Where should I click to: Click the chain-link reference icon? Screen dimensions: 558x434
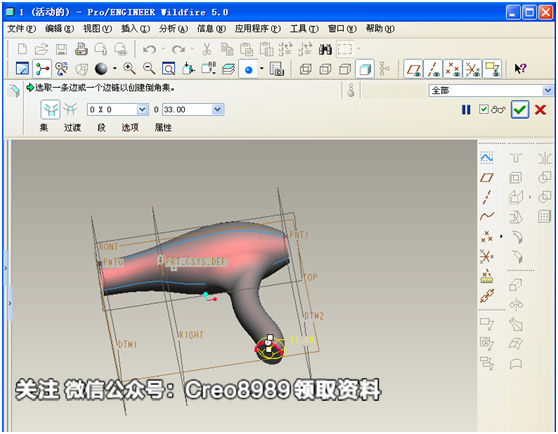(x=486, y=296)
